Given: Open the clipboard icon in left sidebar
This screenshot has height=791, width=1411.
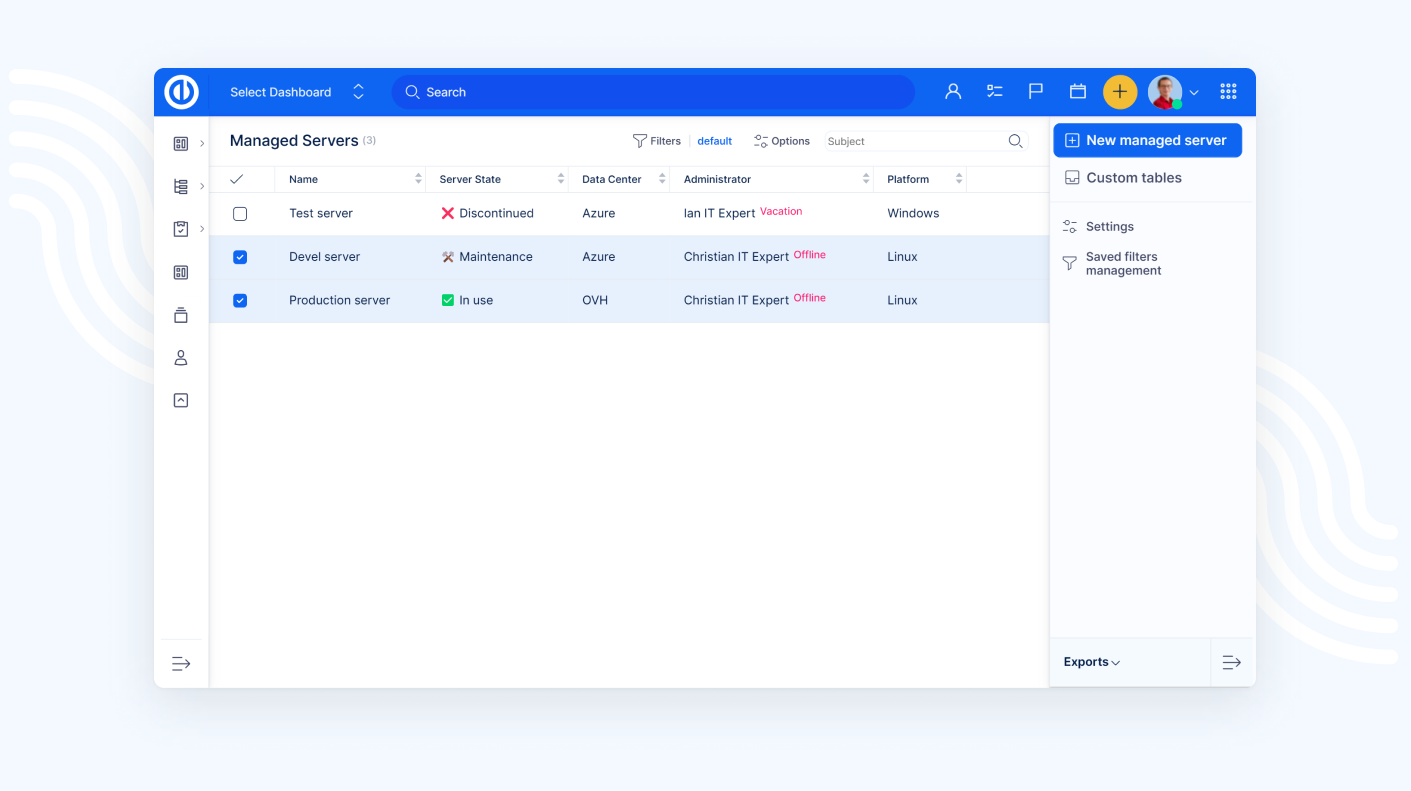Looking at the screenshot, I should pos(181,228).
